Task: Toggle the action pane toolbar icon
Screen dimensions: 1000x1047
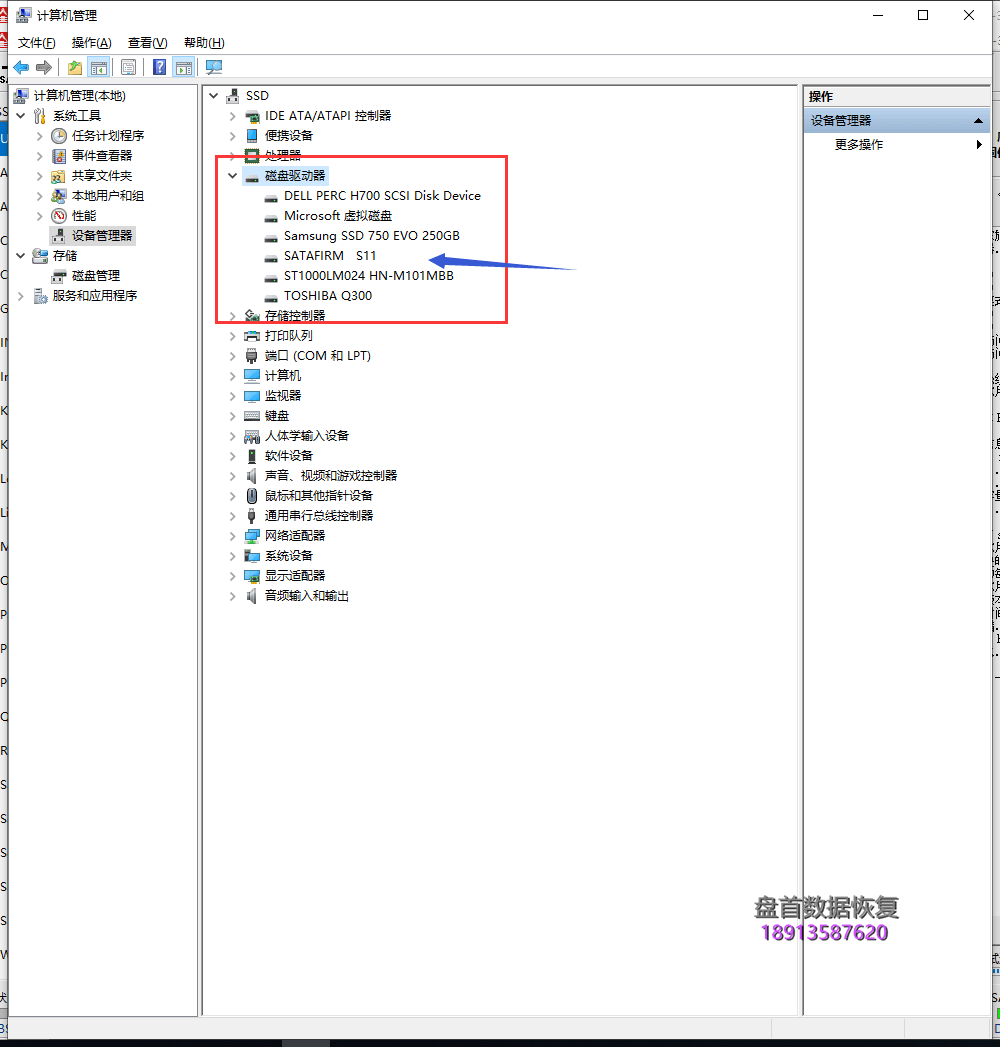Action: 184,67
